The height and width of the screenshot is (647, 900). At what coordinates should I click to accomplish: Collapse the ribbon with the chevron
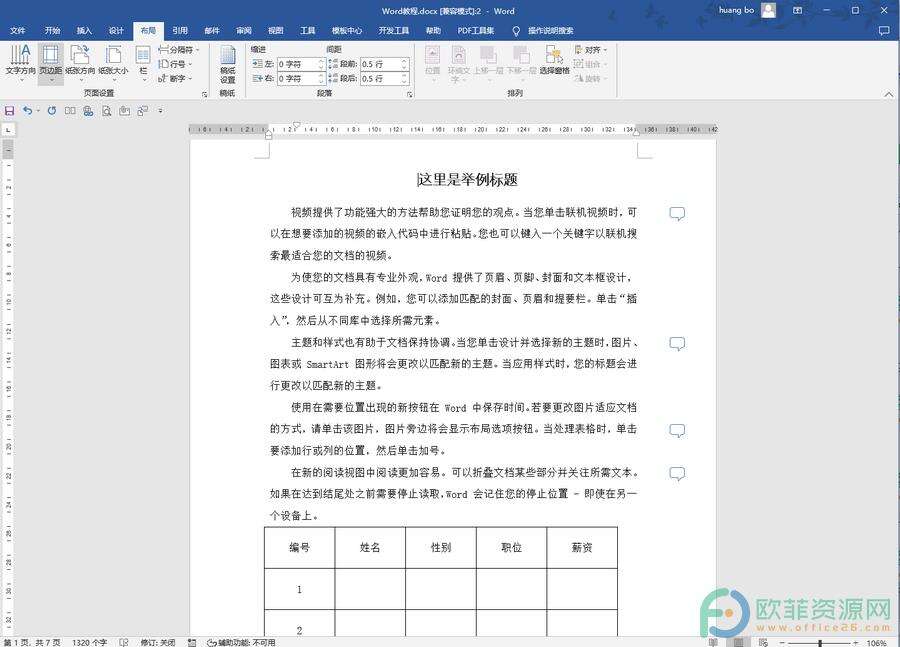(x=889, y=94)
